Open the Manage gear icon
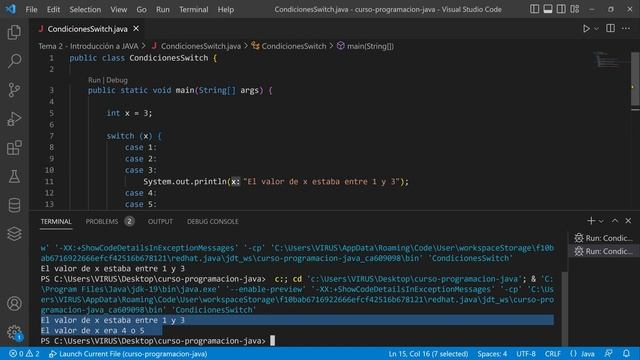The width and height of the screenshot is (640, 360). 14,332
